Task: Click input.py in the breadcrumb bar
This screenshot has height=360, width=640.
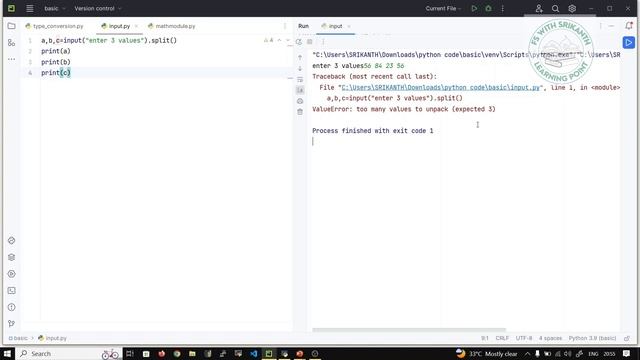Action: pyautogui.click(x=53, y=338)
